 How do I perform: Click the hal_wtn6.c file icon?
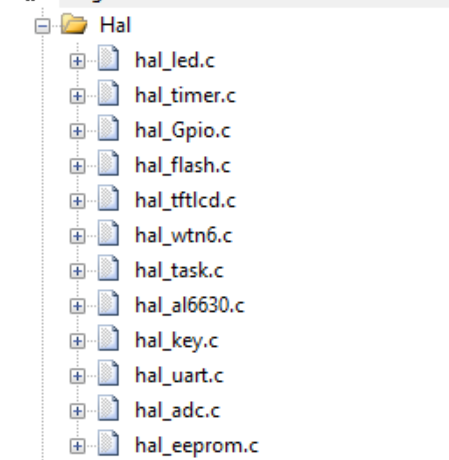click(108, 233)
